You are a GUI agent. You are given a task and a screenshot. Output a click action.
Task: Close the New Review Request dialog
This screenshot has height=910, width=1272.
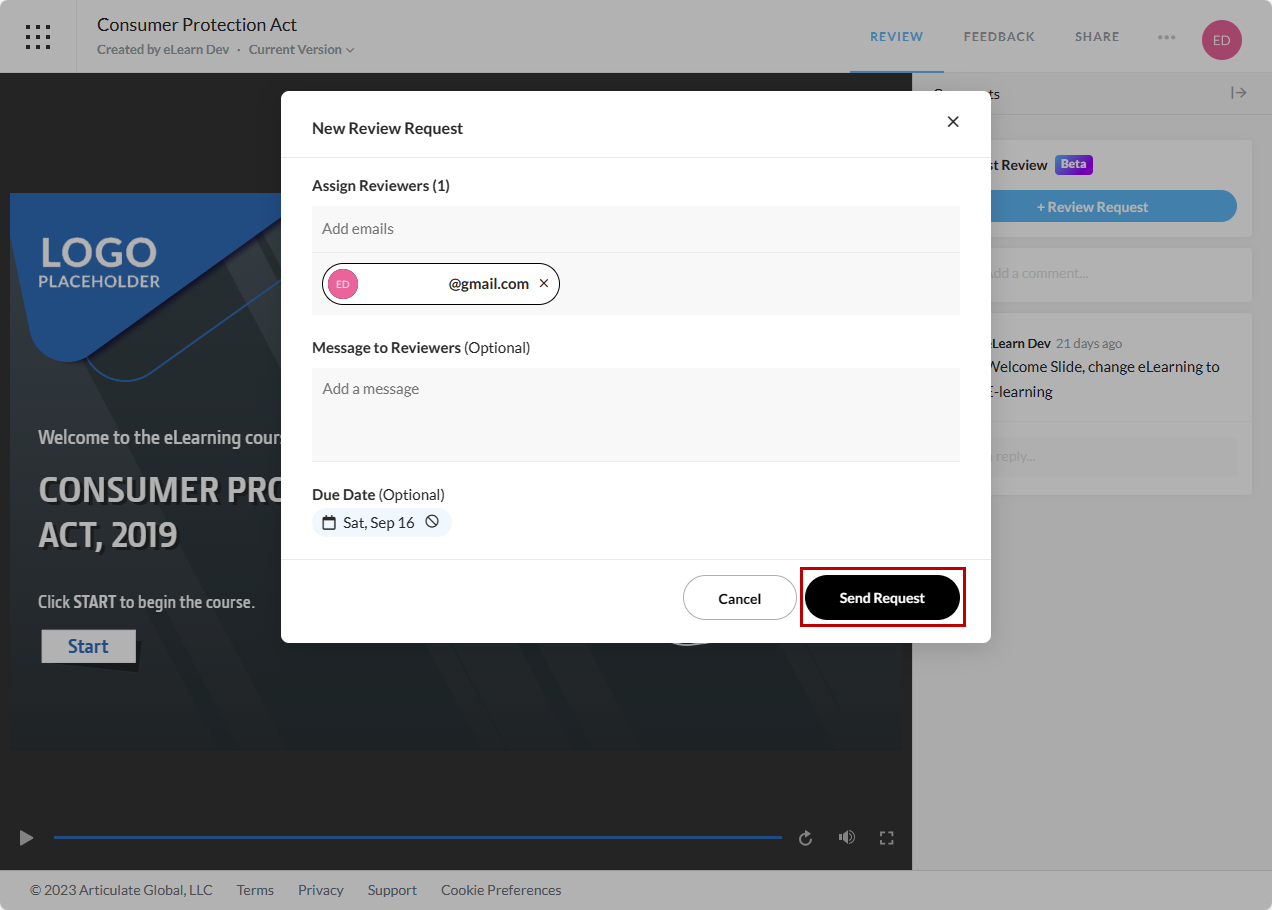953,122
